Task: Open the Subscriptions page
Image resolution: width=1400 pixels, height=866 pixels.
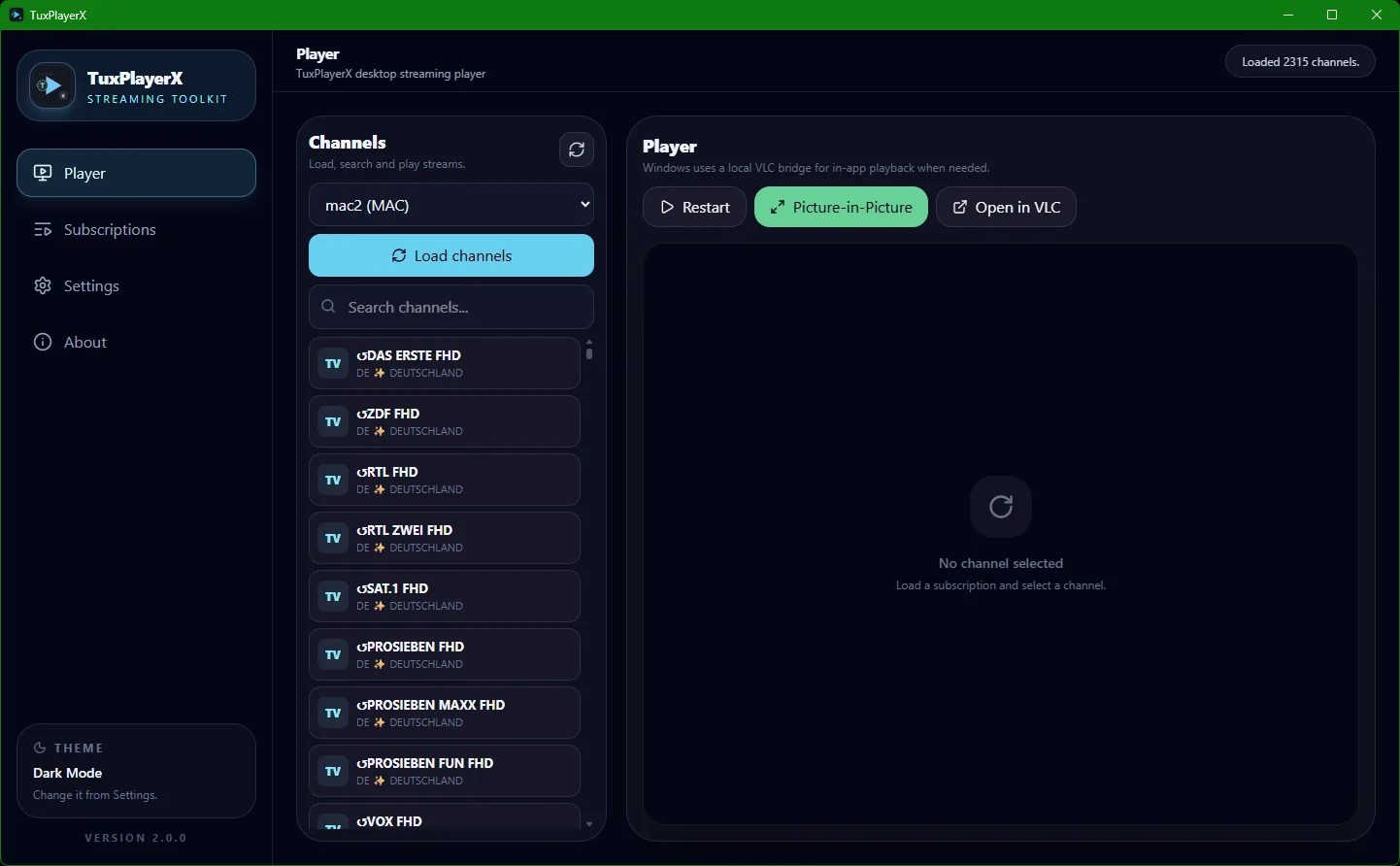Action: tap(109, 229)
